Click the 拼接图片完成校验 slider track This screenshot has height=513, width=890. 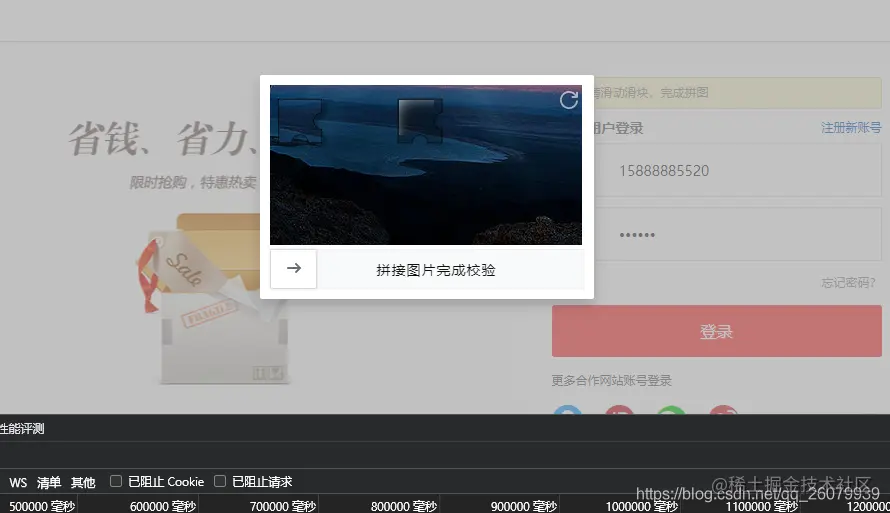pos(427,270)
